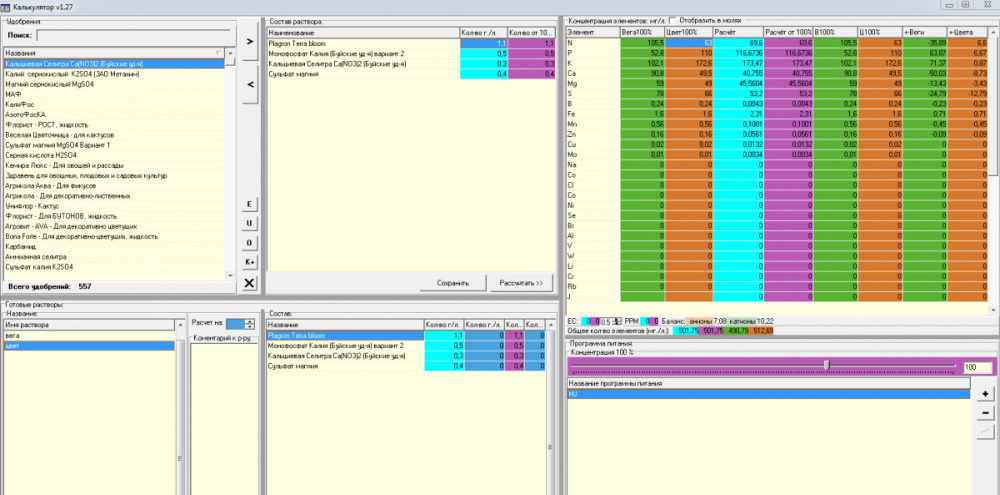Viewport: 1000px width, 495px height.
Task: Click the O button beside fertilizer list
Action: tap(249, 243)
